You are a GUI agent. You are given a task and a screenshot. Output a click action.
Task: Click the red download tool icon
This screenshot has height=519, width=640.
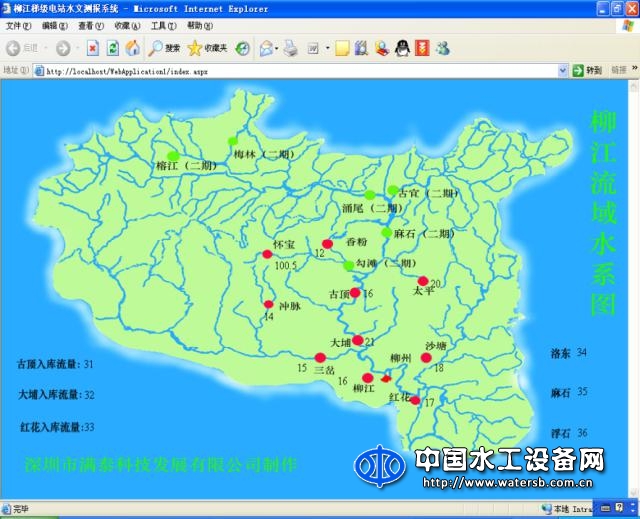(x=422, y=48)
